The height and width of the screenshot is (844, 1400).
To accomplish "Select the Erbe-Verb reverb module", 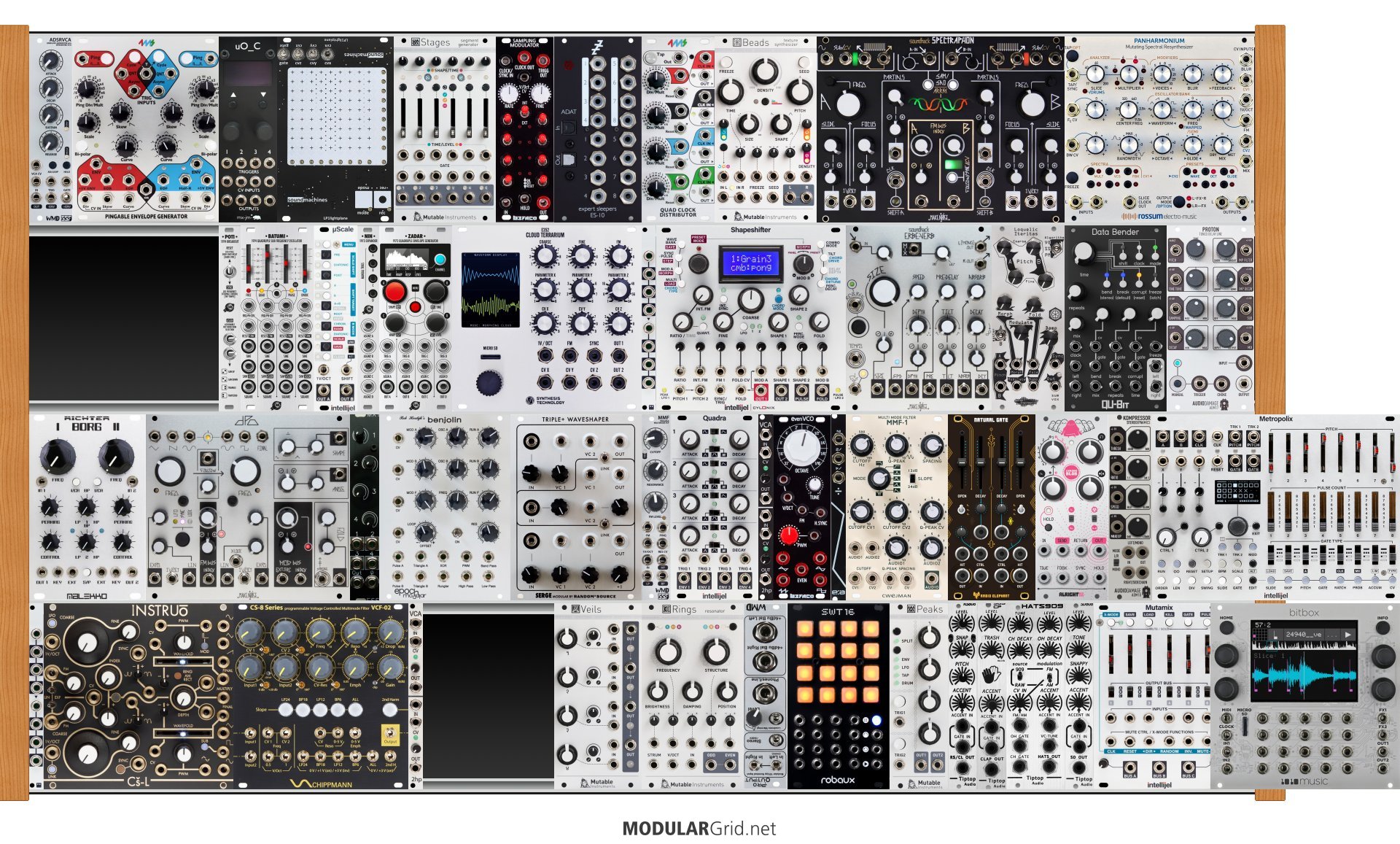I will pyautogui.click(x=919, y=318).
